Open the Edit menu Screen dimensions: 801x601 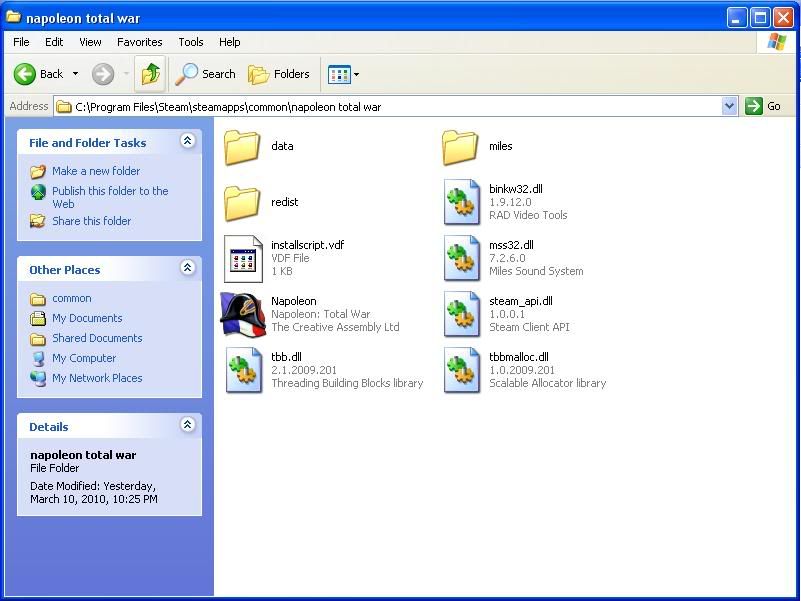(x=54, y=42)
